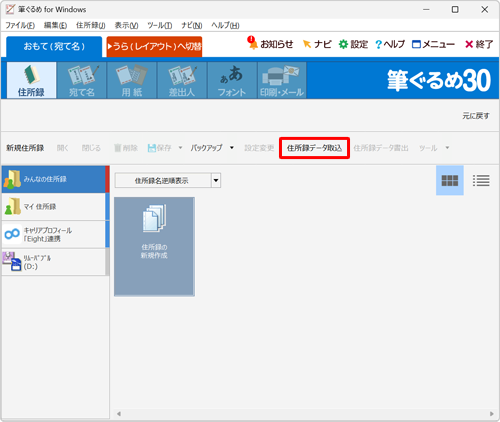Click the お知らせ notification bell
This screenshot has width=500, height=422.
(270, 44)
